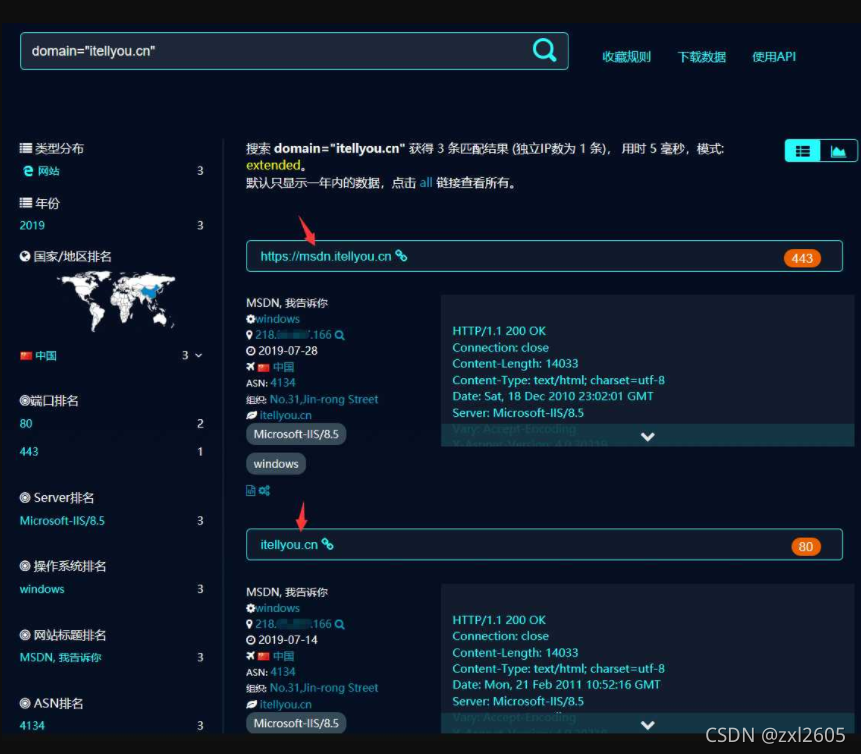The image size is (861, 754).
Task: Click the gears icon under windows tag
Action: click(264, 490)
